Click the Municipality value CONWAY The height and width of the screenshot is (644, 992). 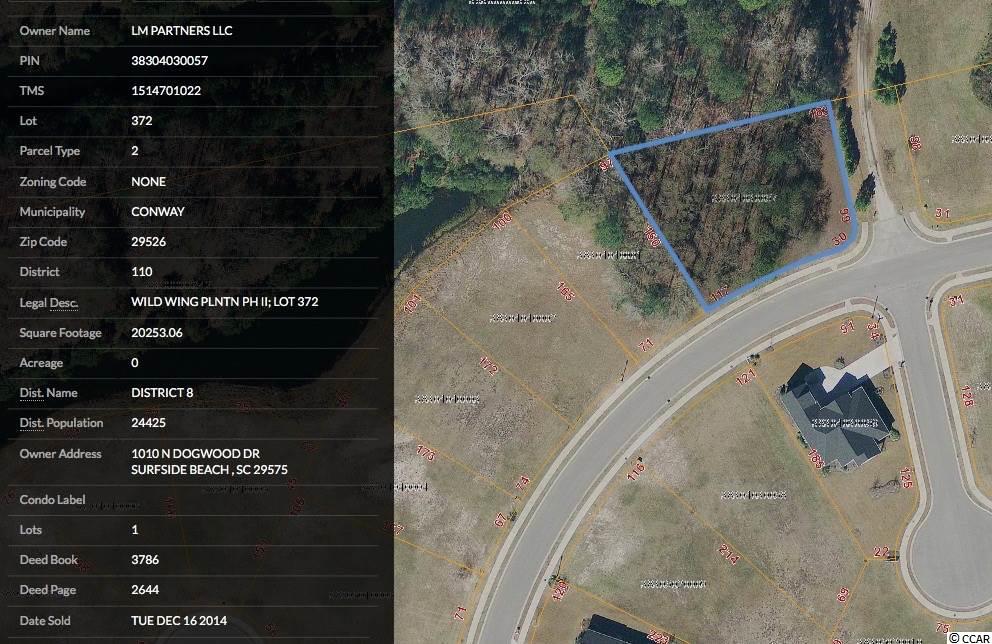158,212
